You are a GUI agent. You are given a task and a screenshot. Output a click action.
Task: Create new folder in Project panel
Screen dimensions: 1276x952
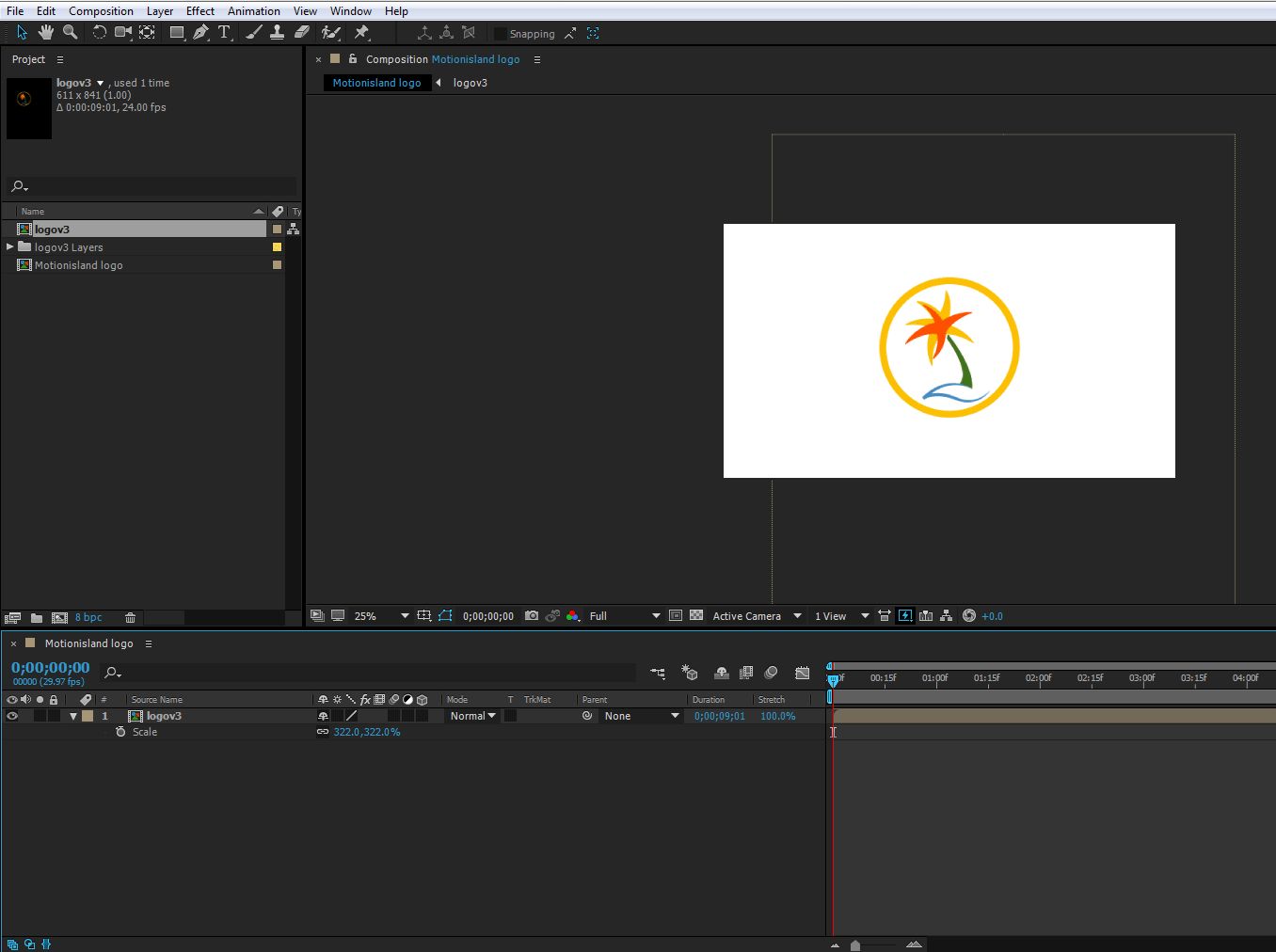coord(37,618)
